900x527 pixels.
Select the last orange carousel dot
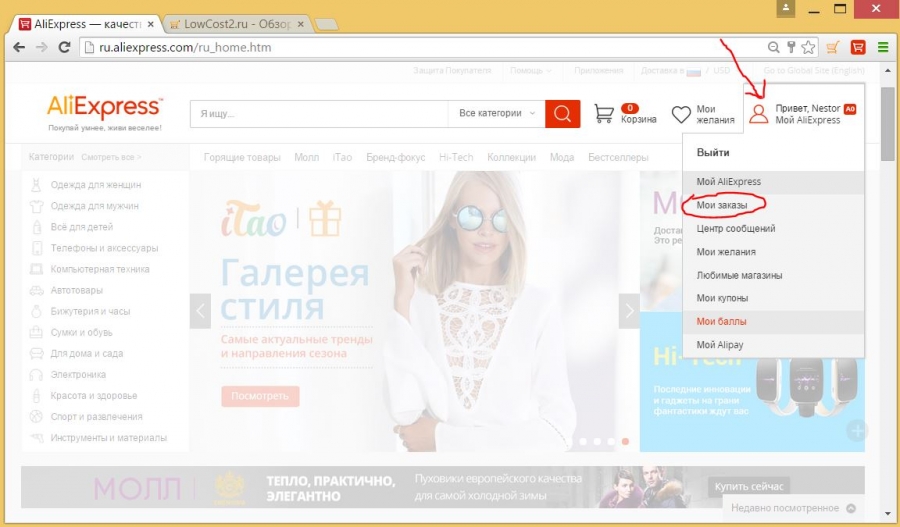point(625,441)
